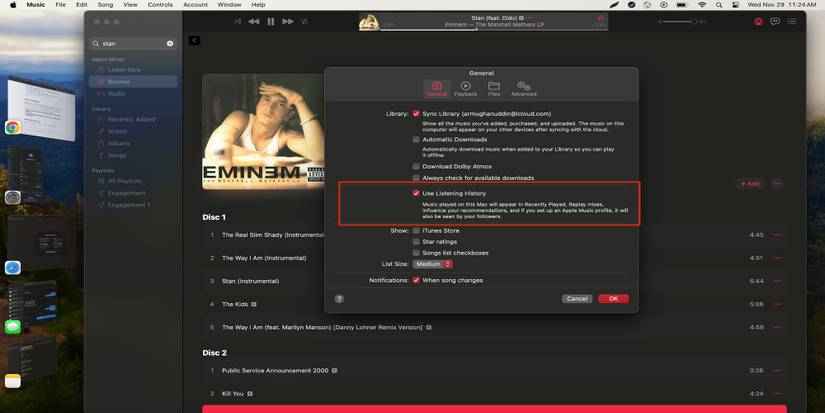Go back using the chevron button
The width and height of the screenshot is (825, 413).
(x=194, y=41)
